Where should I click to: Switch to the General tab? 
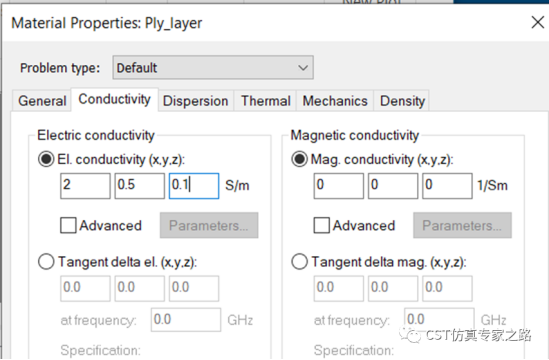[42, 101]
